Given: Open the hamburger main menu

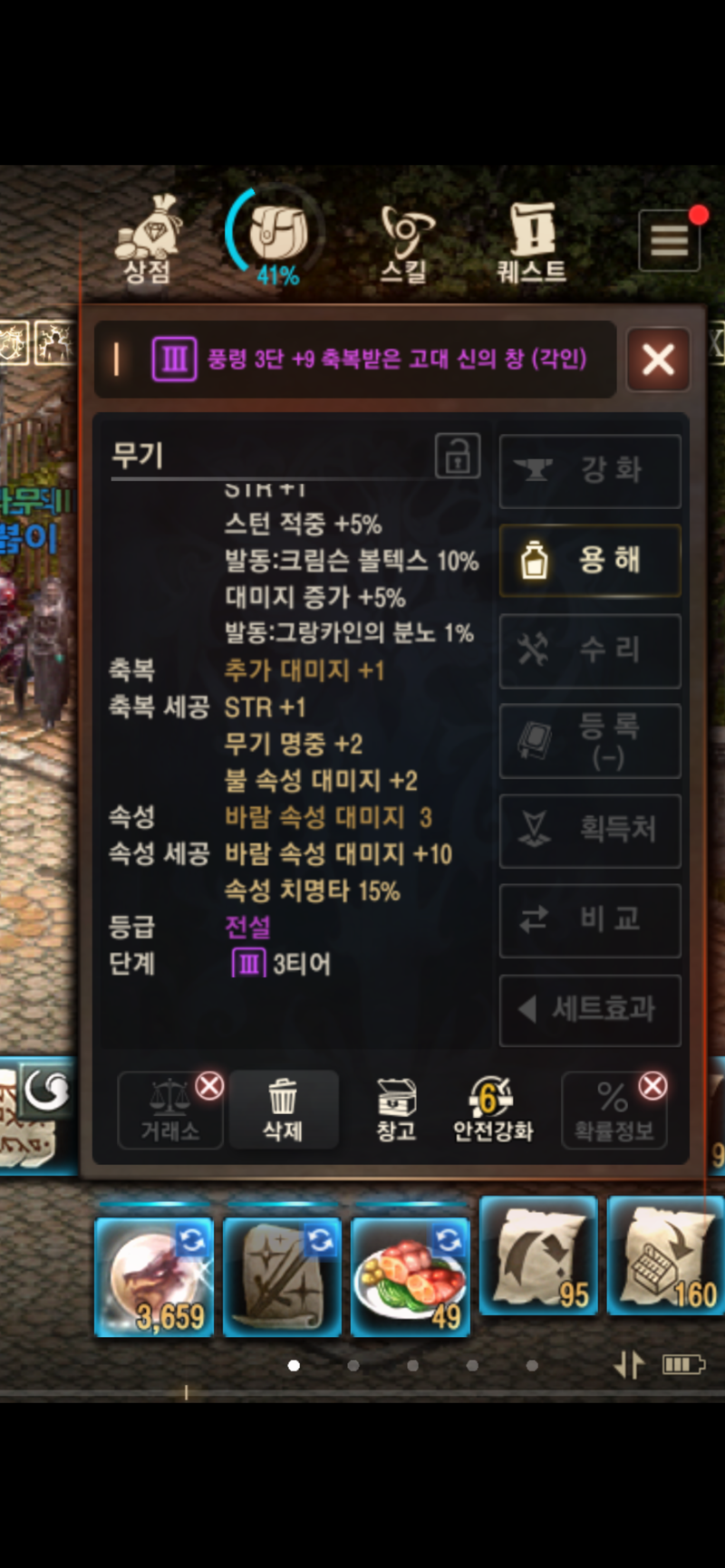Looking at the screenshot, I should click(x=670, y=240).
